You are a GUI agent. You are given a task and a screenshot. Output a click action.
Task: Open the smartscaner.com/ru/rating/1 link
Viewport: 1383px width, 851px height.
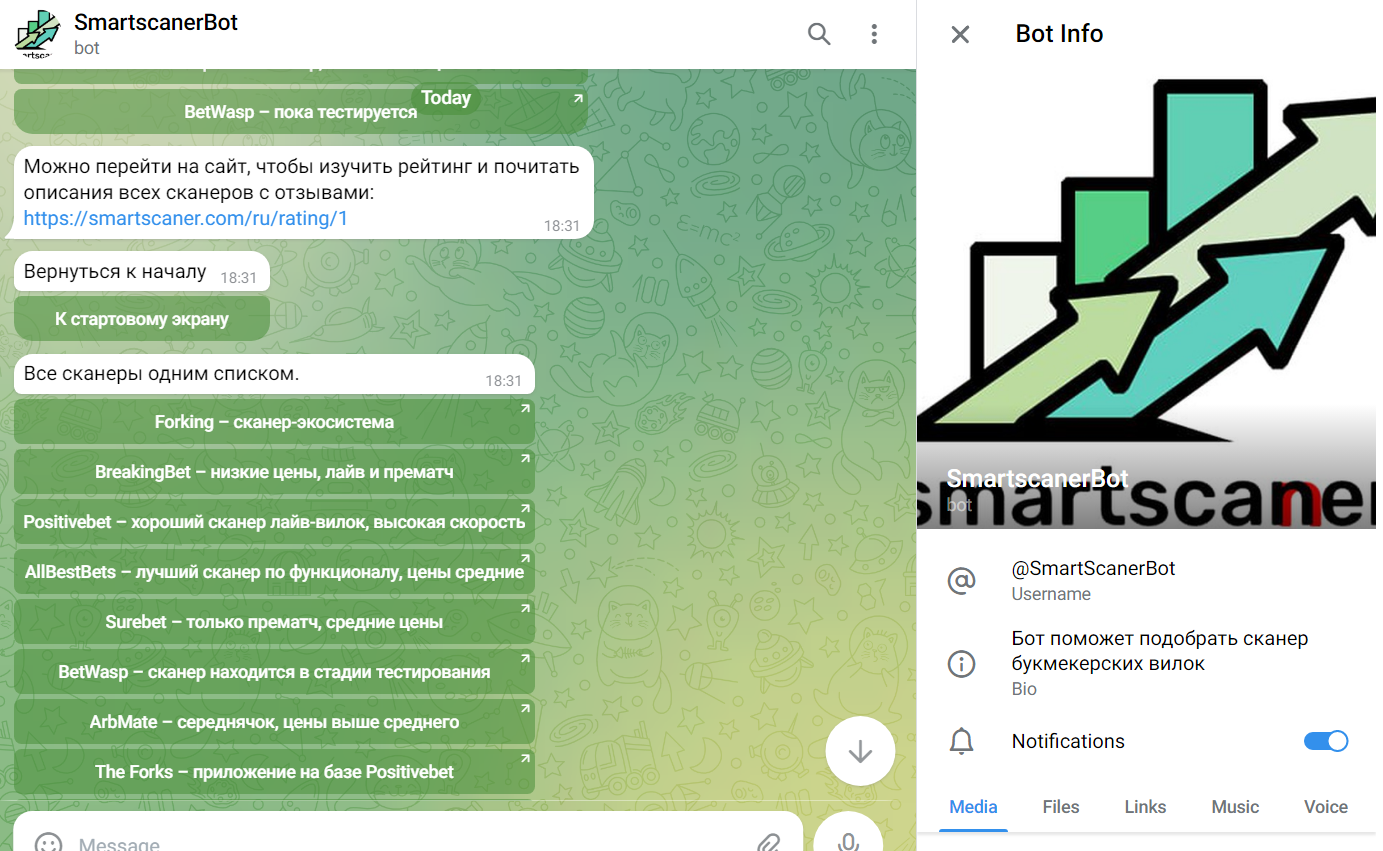186,218
